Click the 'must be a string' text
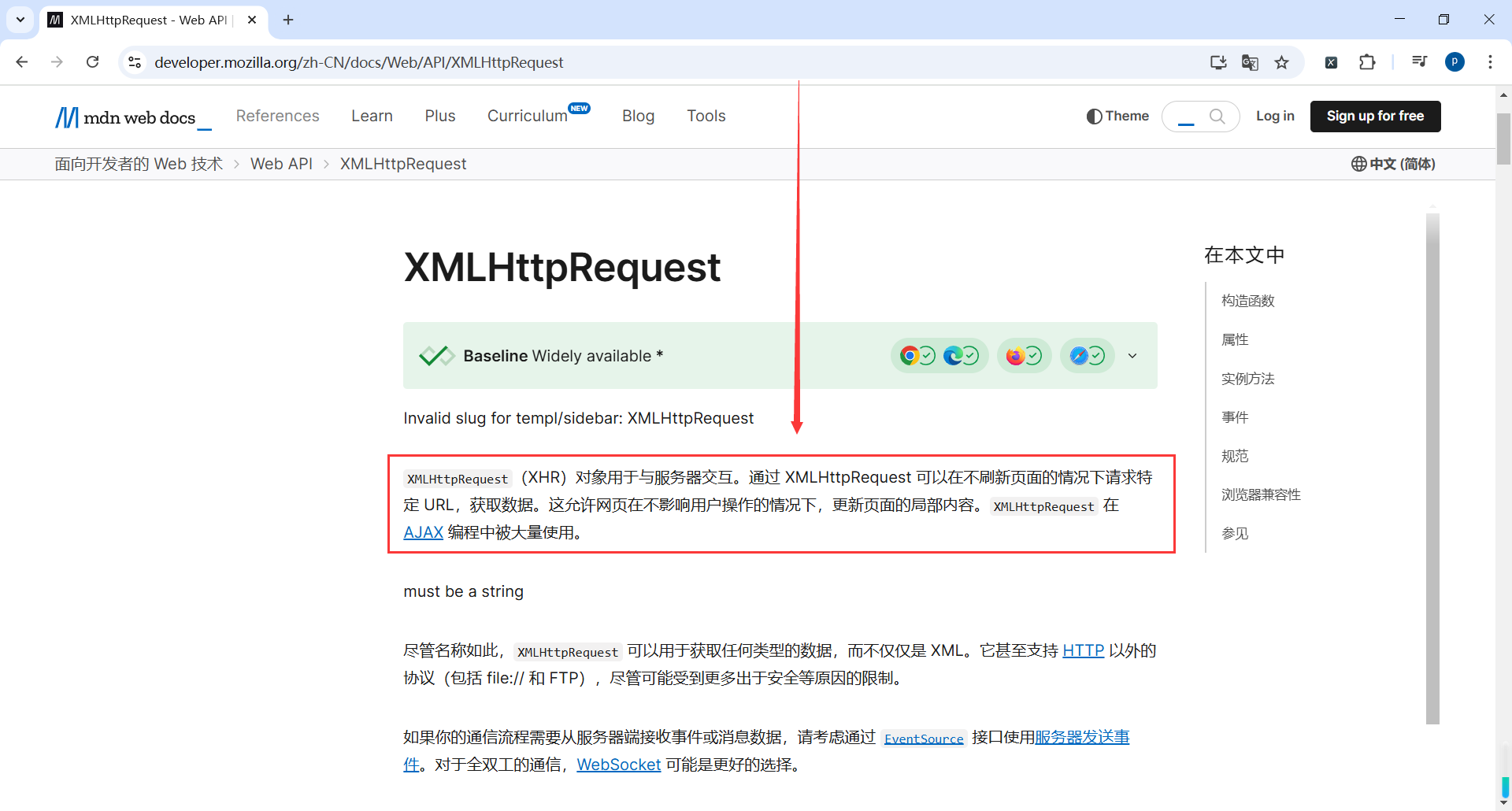Screen dimensions: 1512x811 pyautogui.click(x=463, y=591)
